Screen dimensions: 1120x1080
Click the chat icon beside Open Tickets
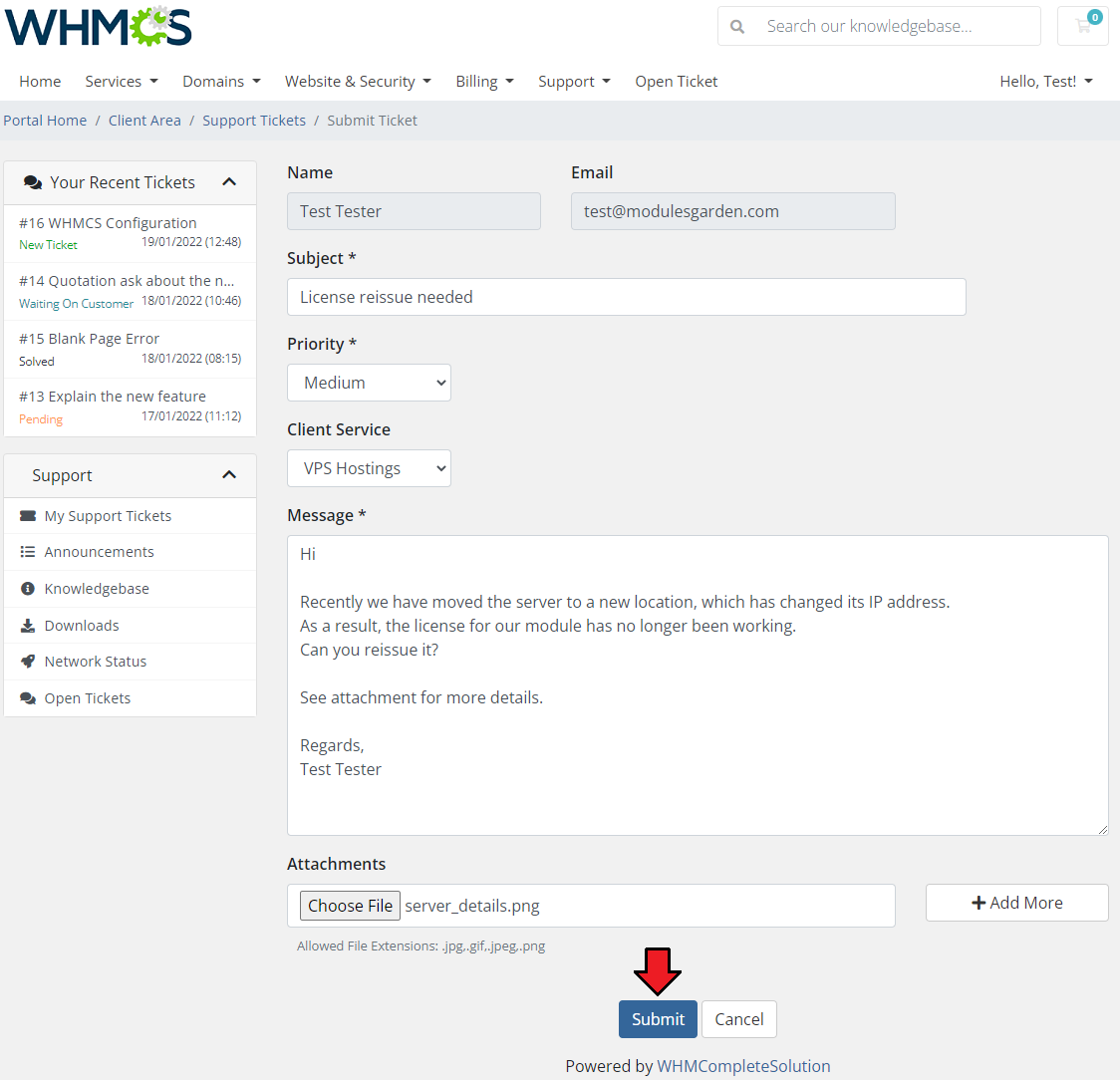click(x=28, y=697)
